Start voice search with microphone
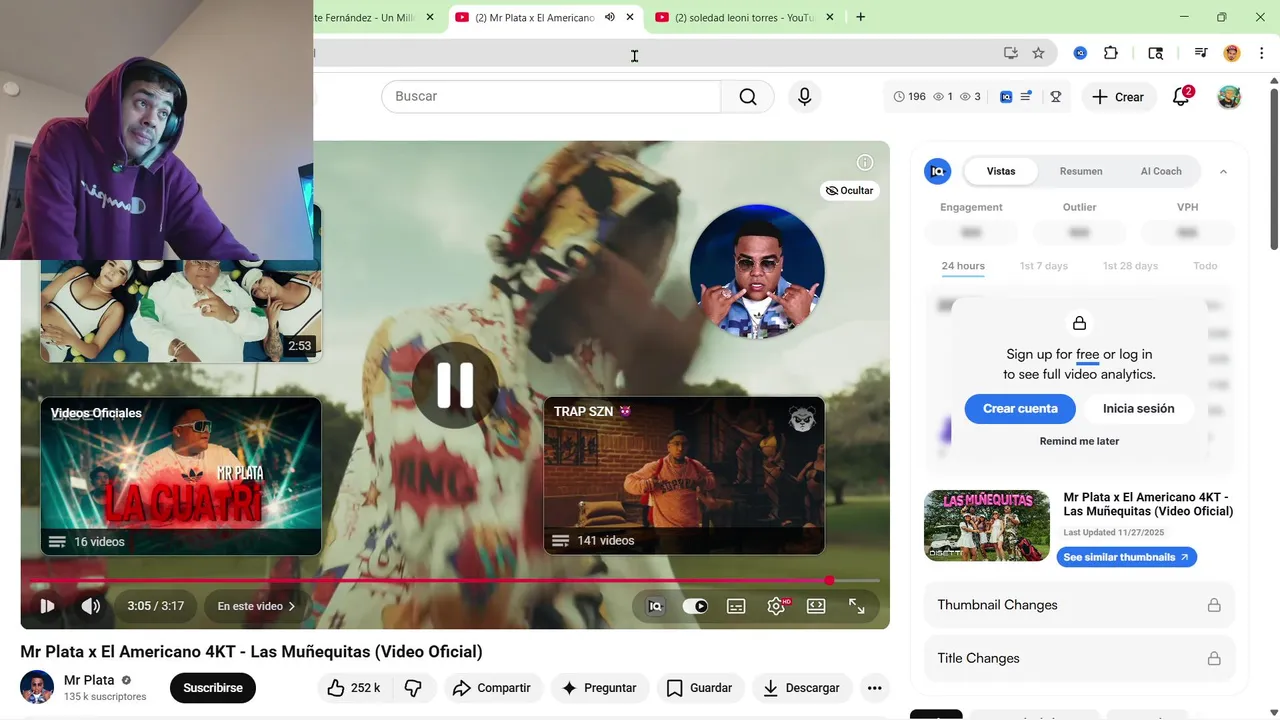Viewport: 1280px width, 720px height. pyautogui.click(x=804, y=97)
